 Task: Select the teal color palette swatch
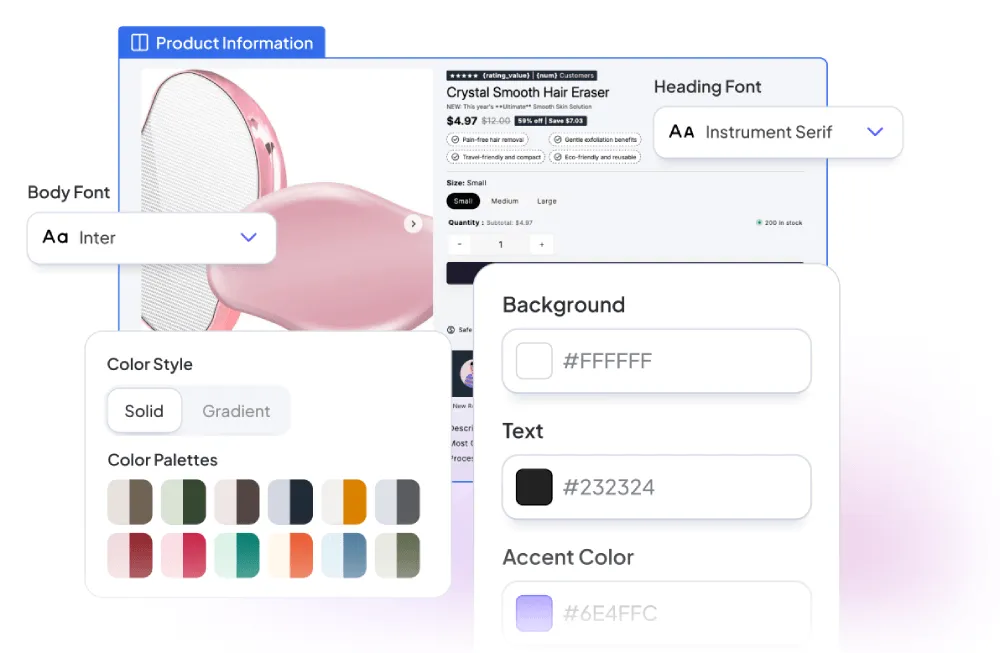237,555
